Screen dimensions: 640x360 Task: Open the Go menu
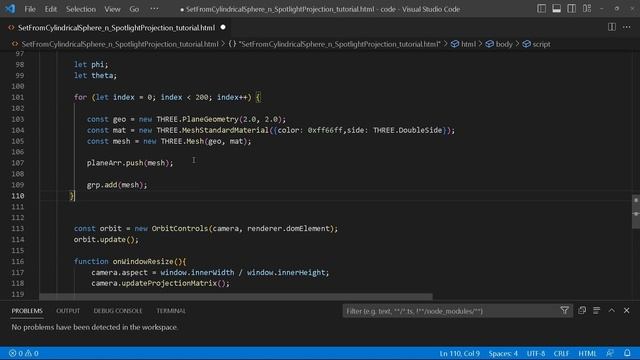point(134,9)
